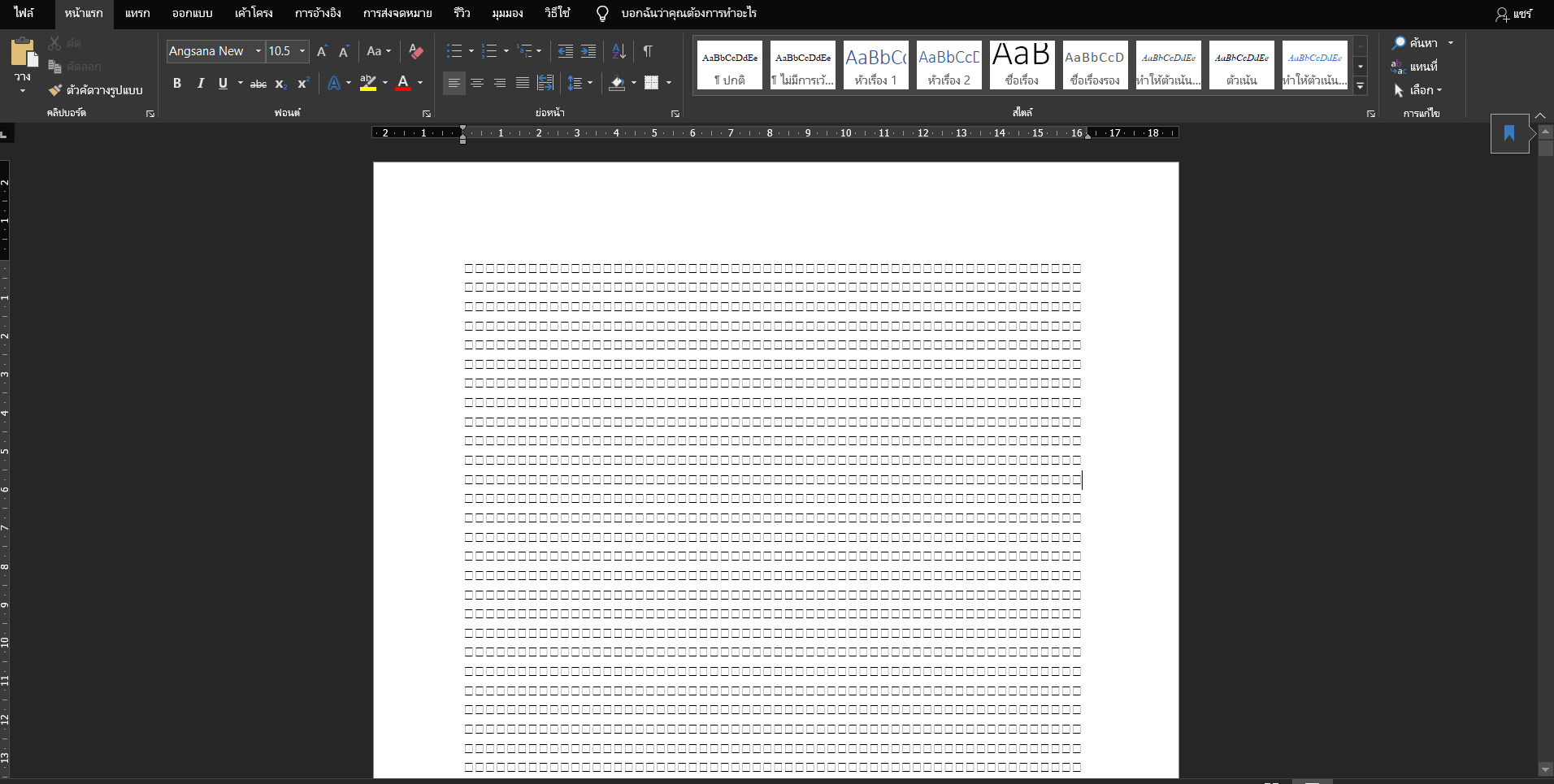Click the Sort A-Z icon
The image size is (1554, 784).
click(x=619, y=51)
